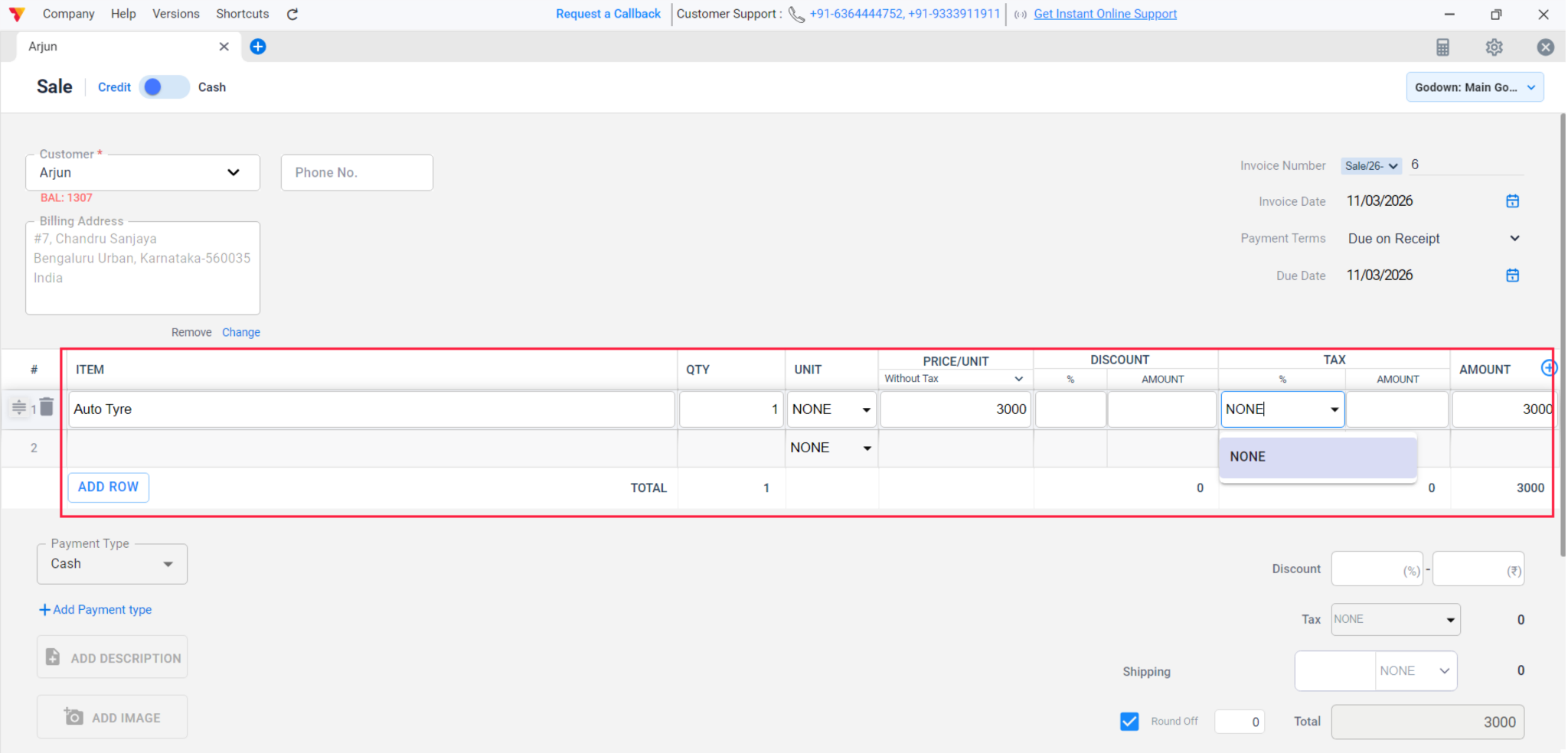Open the Shipping tax NONE dropdown
This screenshot has width=1568, height=753.
(1416, 671)
